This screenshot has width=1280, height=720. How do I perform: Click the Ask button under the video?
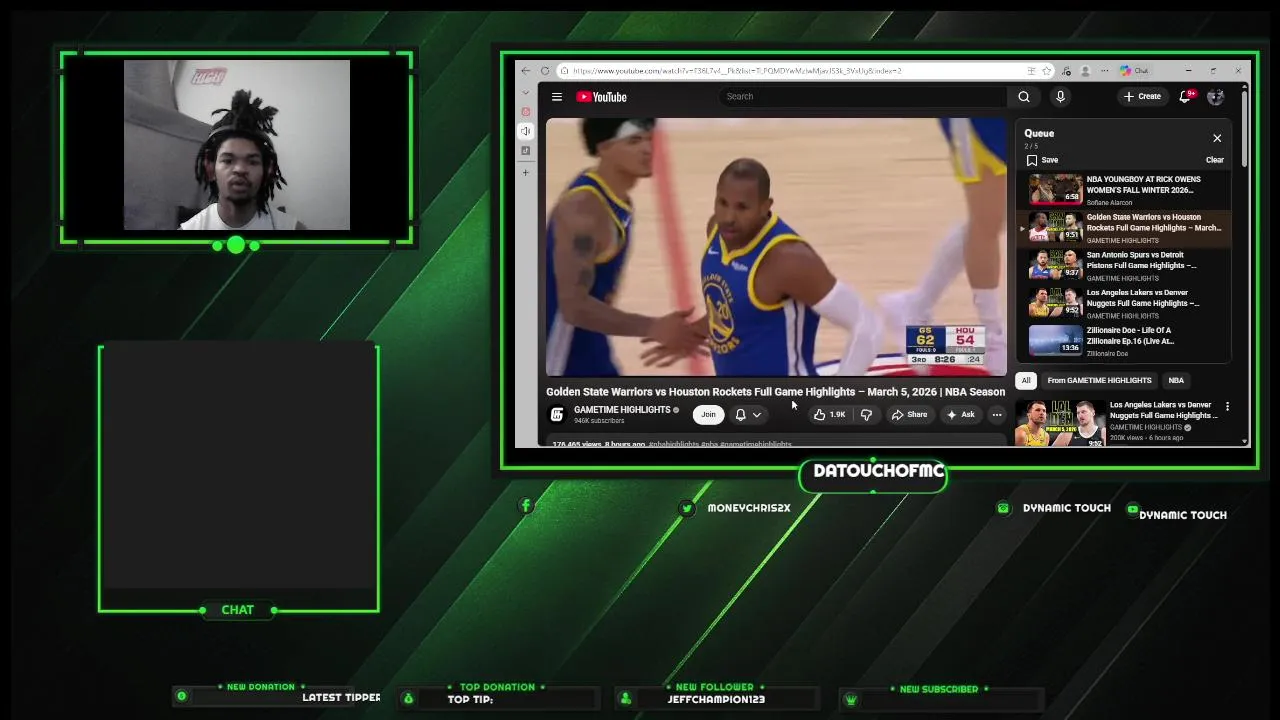(x=960, y=415)
